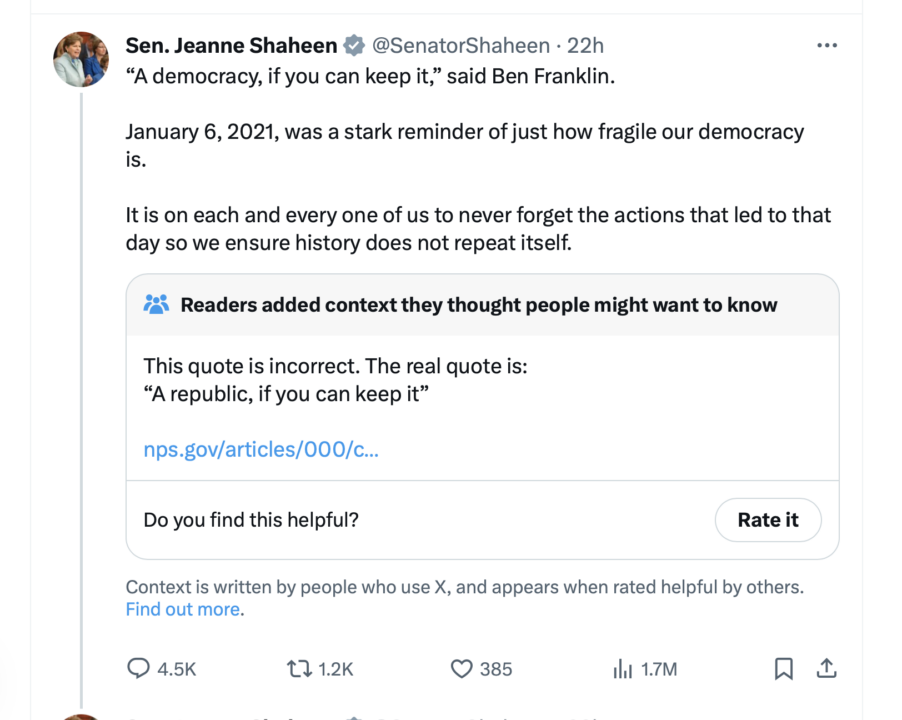Click the note text saying the quote is incorrect
Viewport: 902px width, 720px height.
point(335,366)
